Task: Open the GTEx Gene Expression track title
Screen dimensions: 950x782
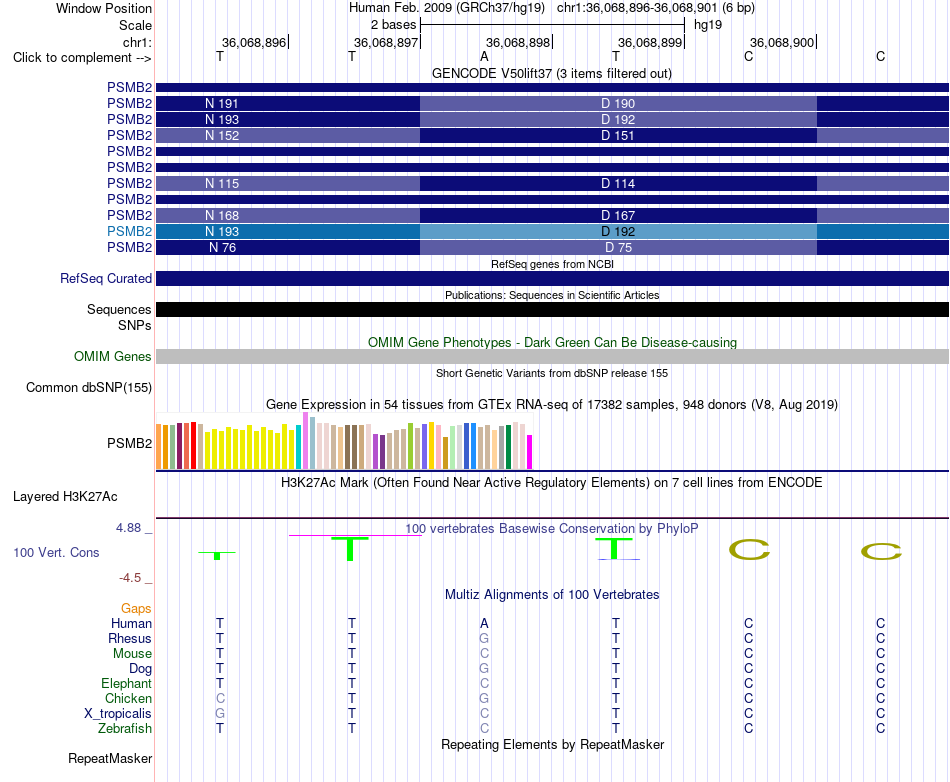Action: pos(552,405)
